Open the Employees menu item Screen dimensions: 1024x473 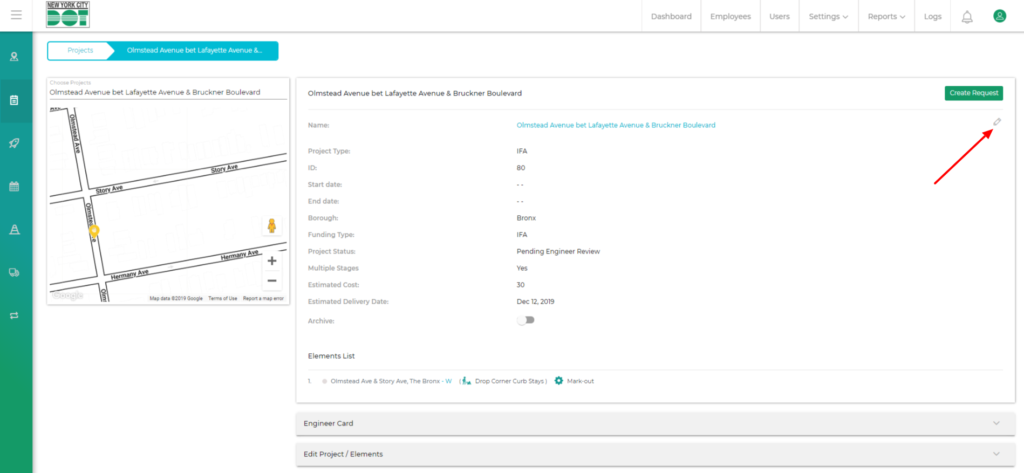(x=730, y=16)
